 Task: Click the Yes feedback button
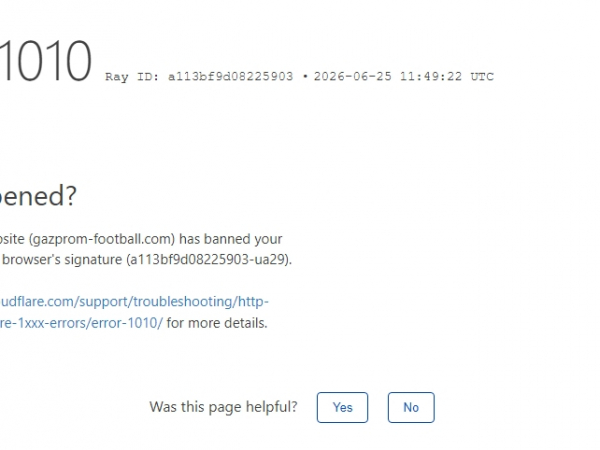click(x=342, y=407)
